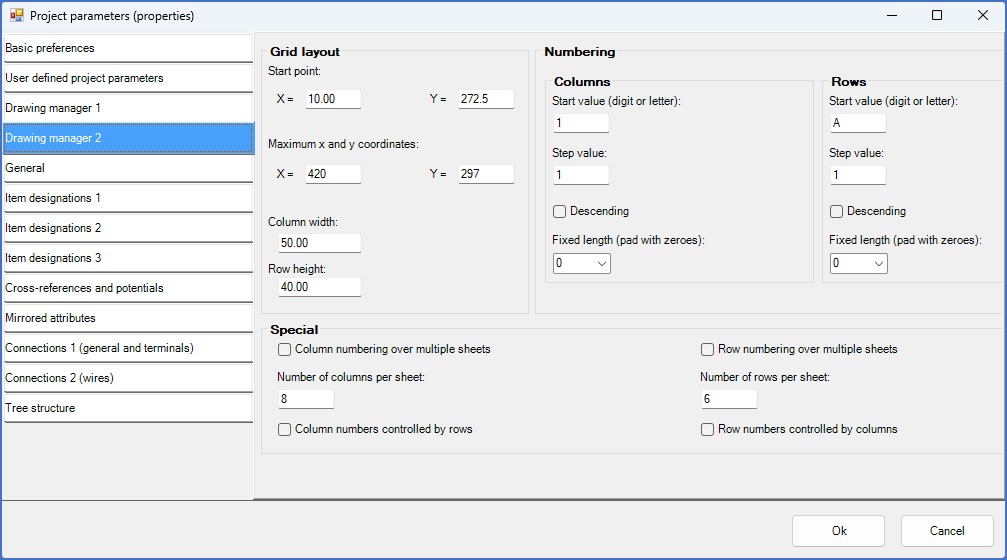This screenshot has height=560, width=1007.
Task: Click Start point X field 10.00
Action: point(333,99)
